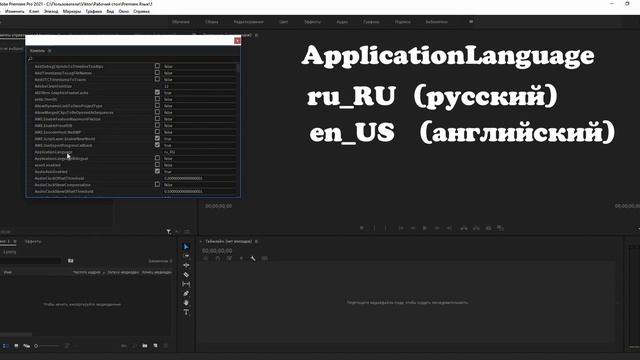This screenshot has height=360, width=640.
Task: Click the timeline timecode 00;00;00;00
Action: click(217, 251)
